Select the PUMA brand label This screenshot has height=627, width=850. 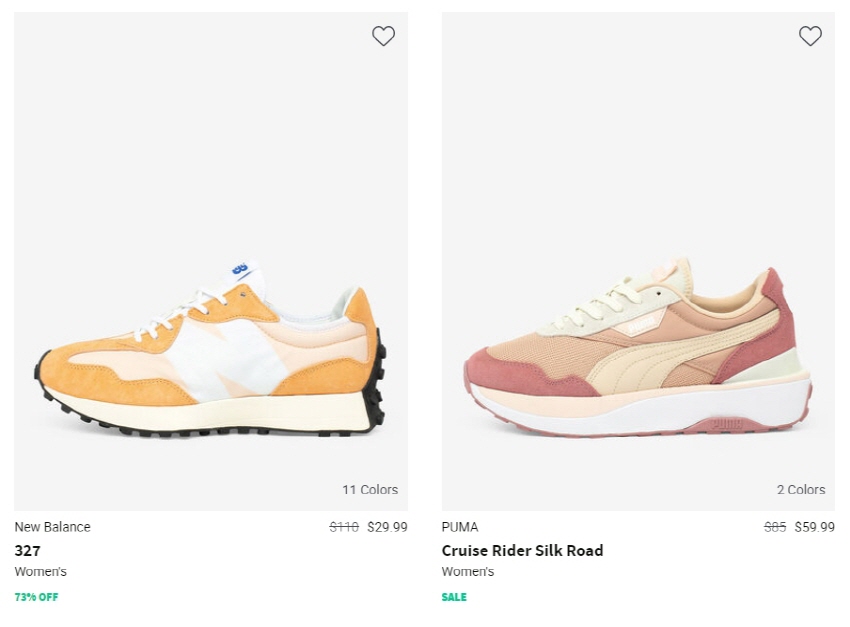[x=460, y=527]
